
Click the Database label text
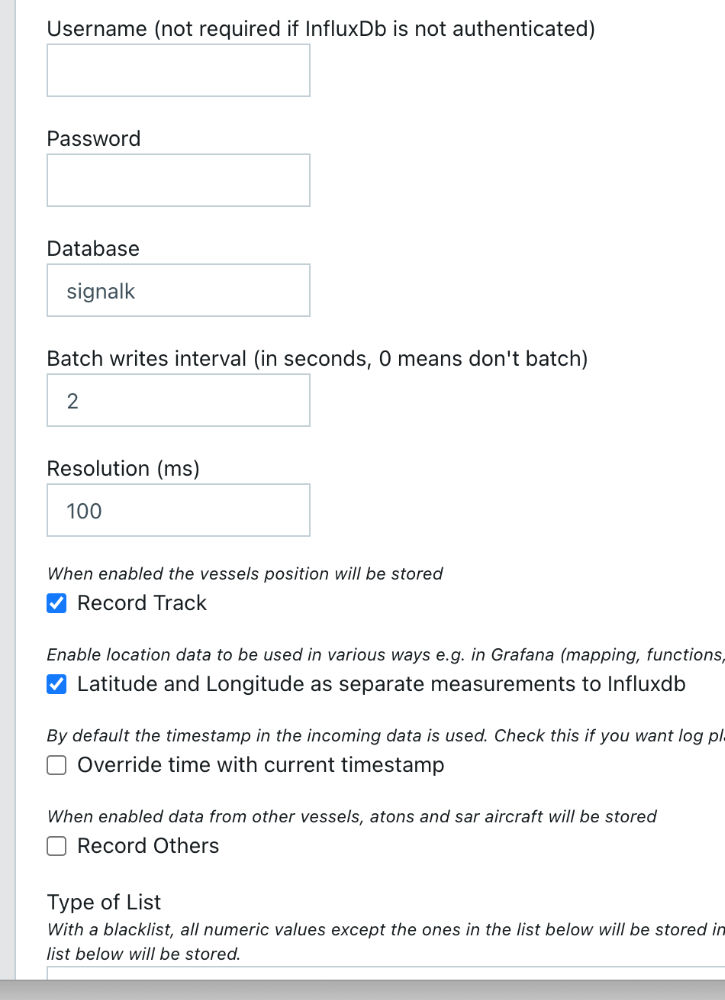click(93, 249)
